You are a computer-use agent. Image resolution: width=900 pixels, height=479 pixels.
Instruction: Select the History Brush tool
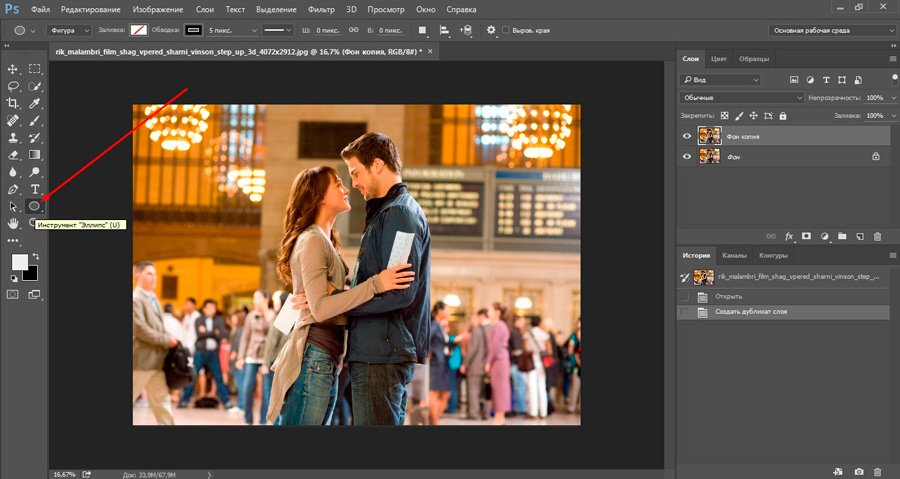click(x=34, y=138)
